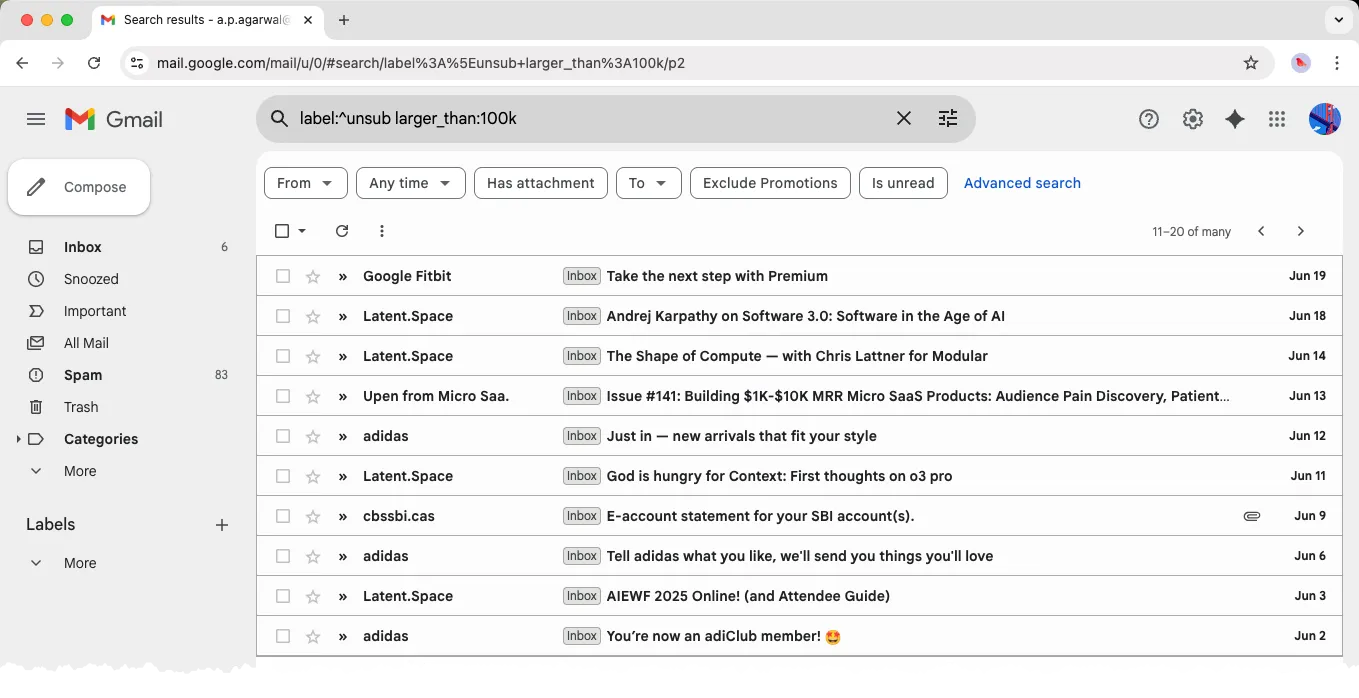Open Gmail settings gear icon
Image resolution: width=1359 pixels, height=698 pixels.
coord(1192,118)
